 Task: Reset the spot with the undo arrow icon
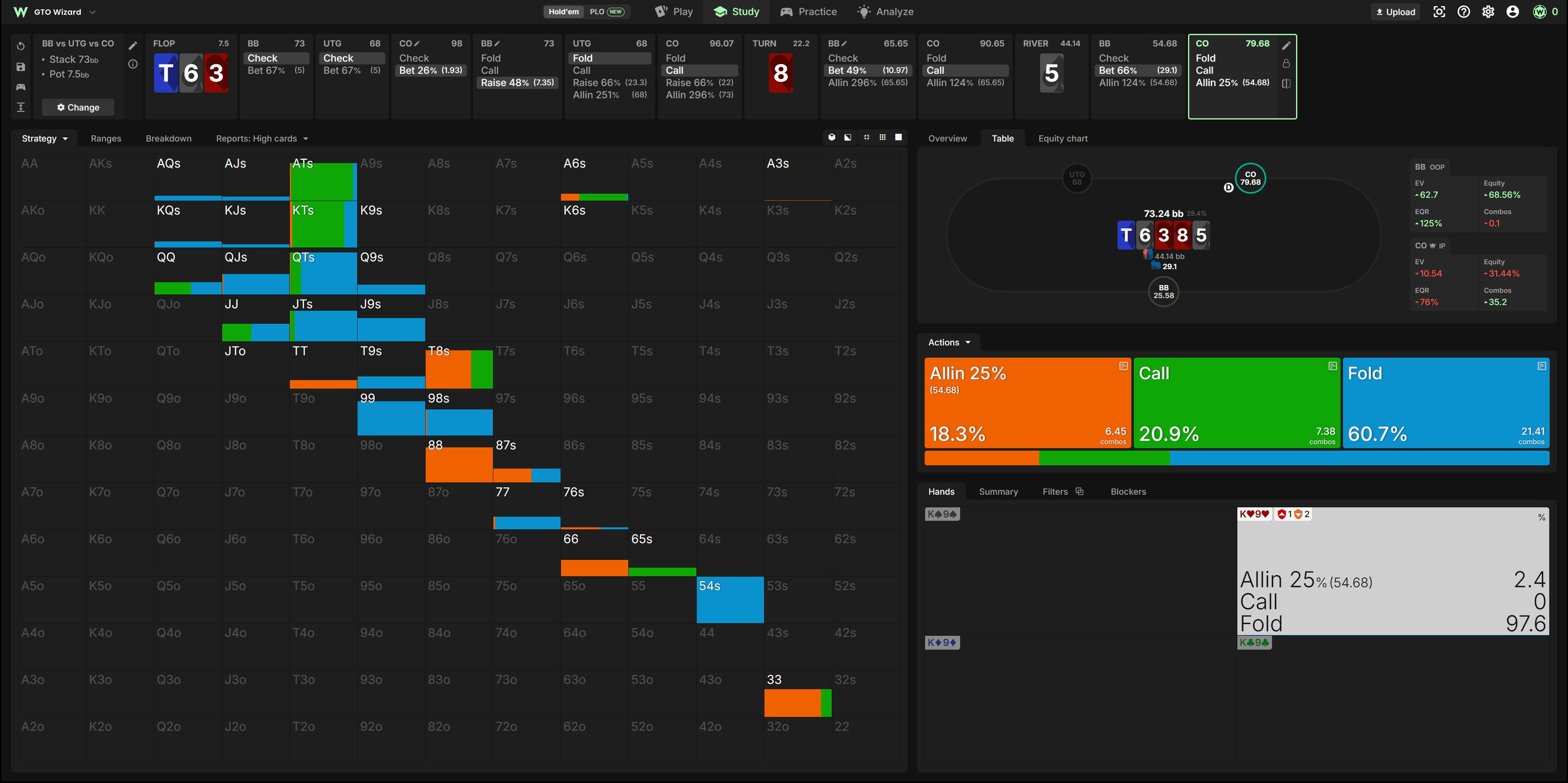(21, 46)
